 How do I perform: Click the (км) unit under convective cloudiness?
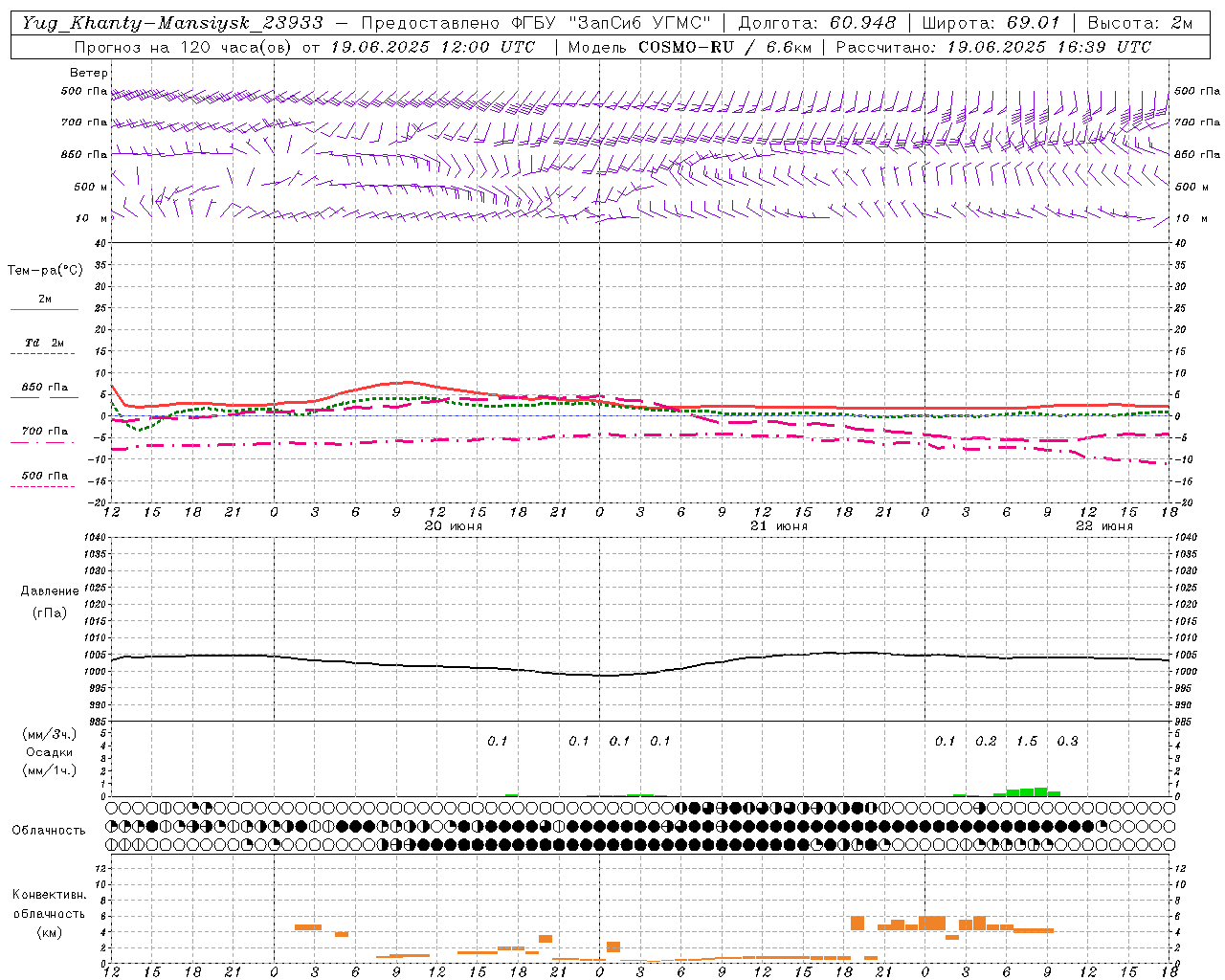click(49, 932)
